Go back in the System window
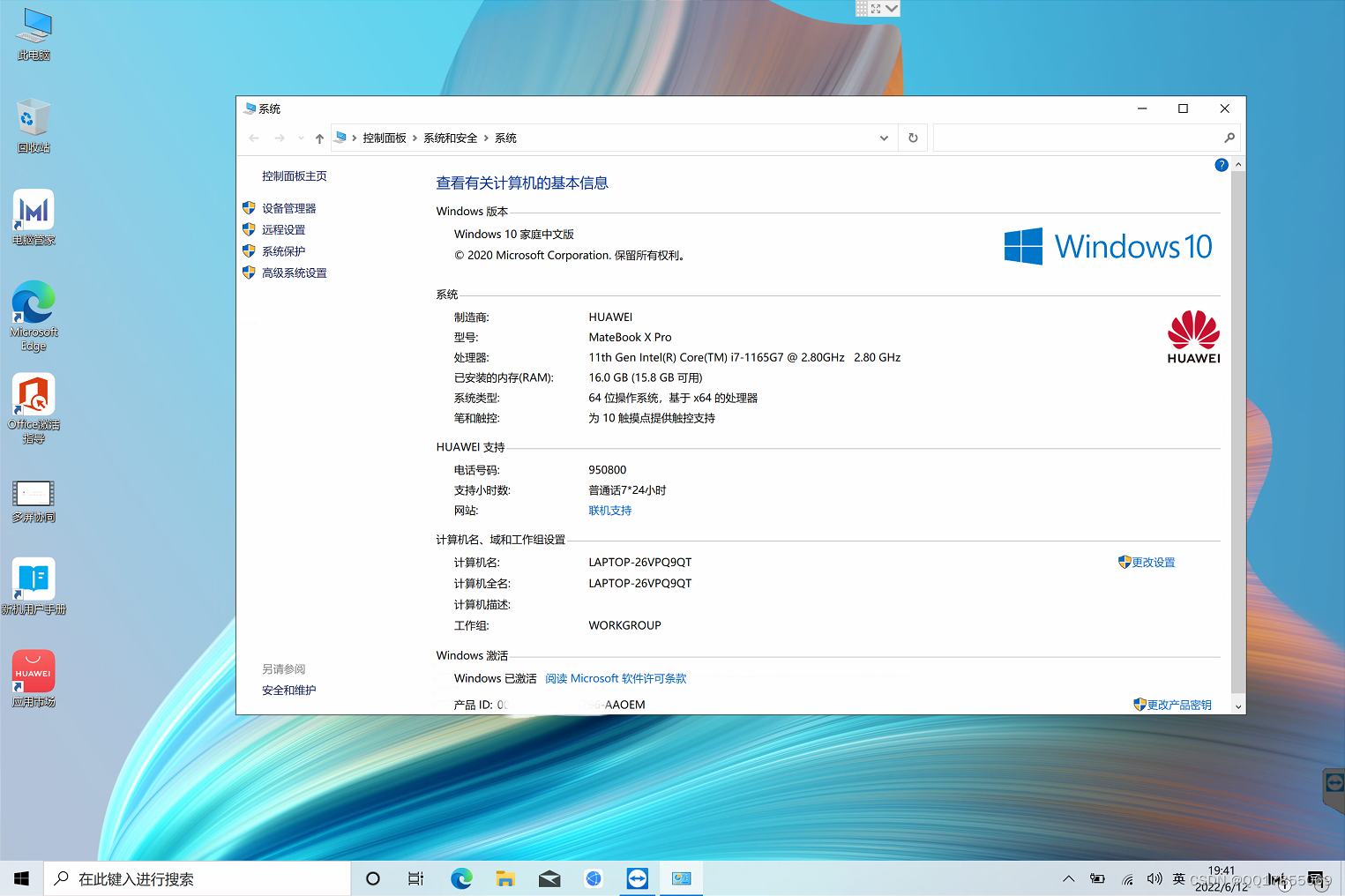 (254, 138)
